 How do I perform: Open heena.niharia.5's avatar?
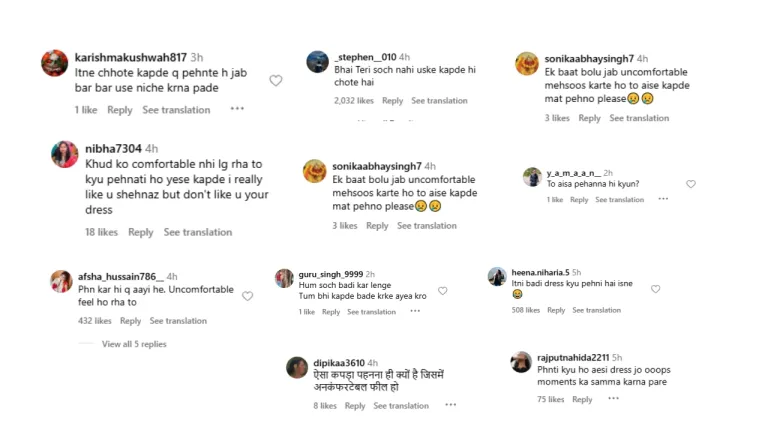pyautogui.click(x=497, y=277)
